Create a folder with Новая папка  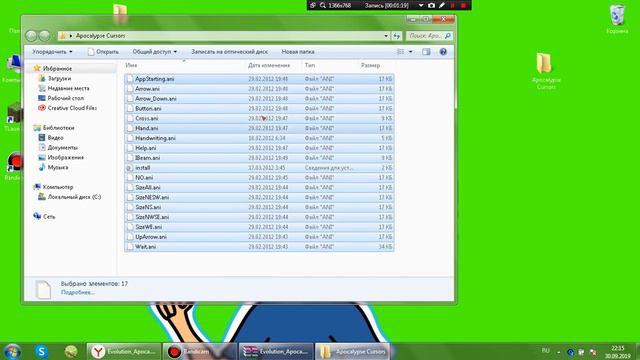tap(298, 52)
